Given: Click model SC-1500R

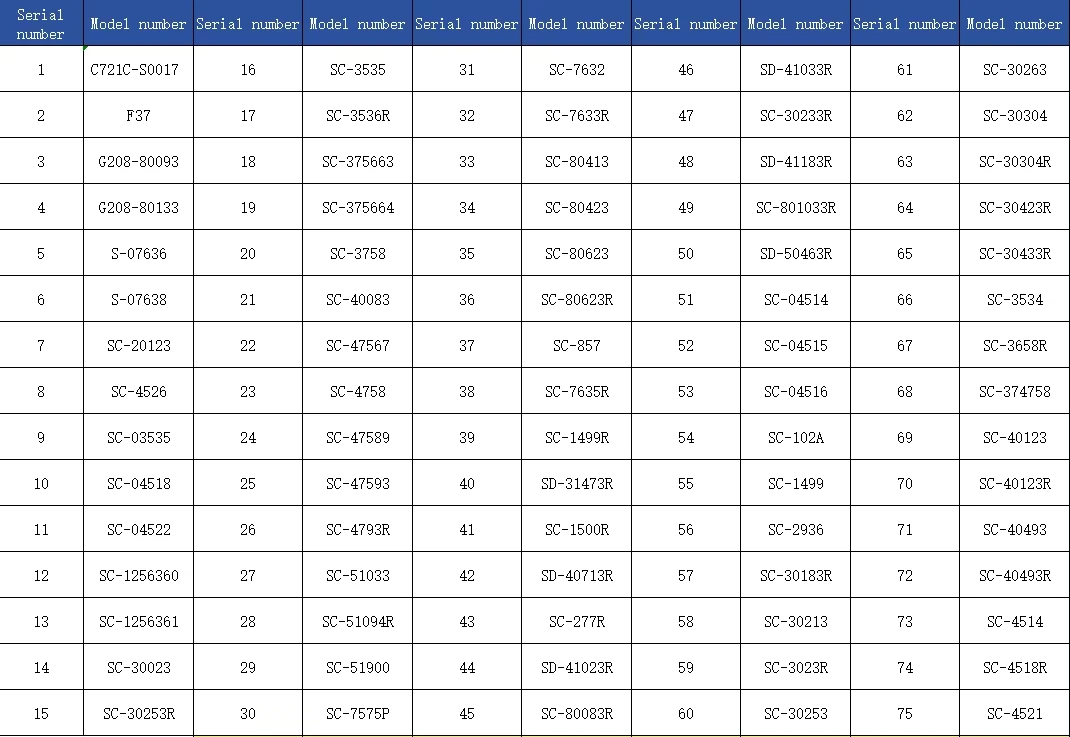Looking at the screenshot, I should (577, 529).
